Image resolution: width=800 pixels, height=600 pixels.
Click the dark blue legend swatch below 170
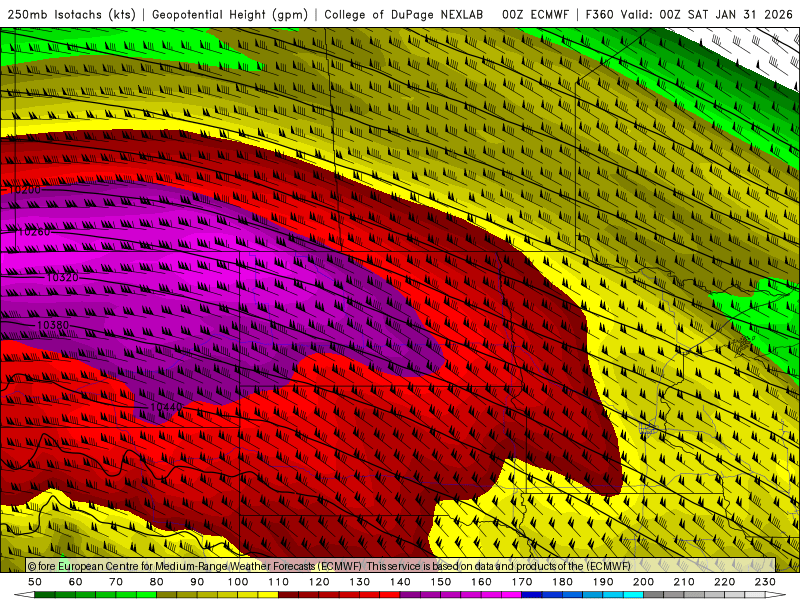pos(532,595)
